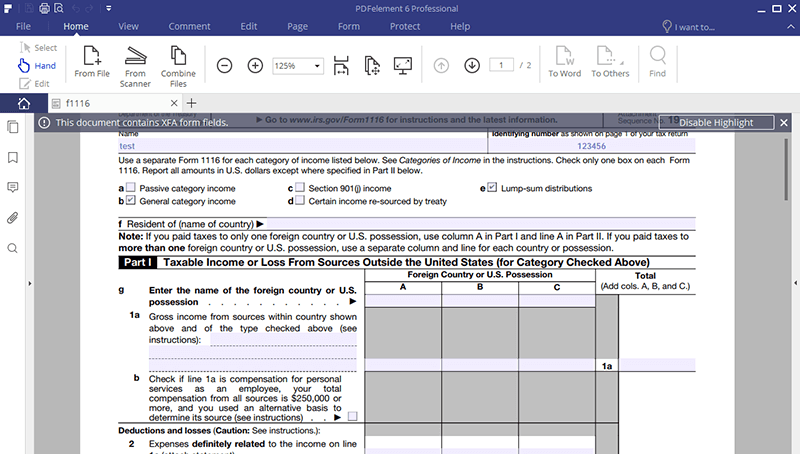
Task: Expand the left panel arrow
Action: point(30,283)
